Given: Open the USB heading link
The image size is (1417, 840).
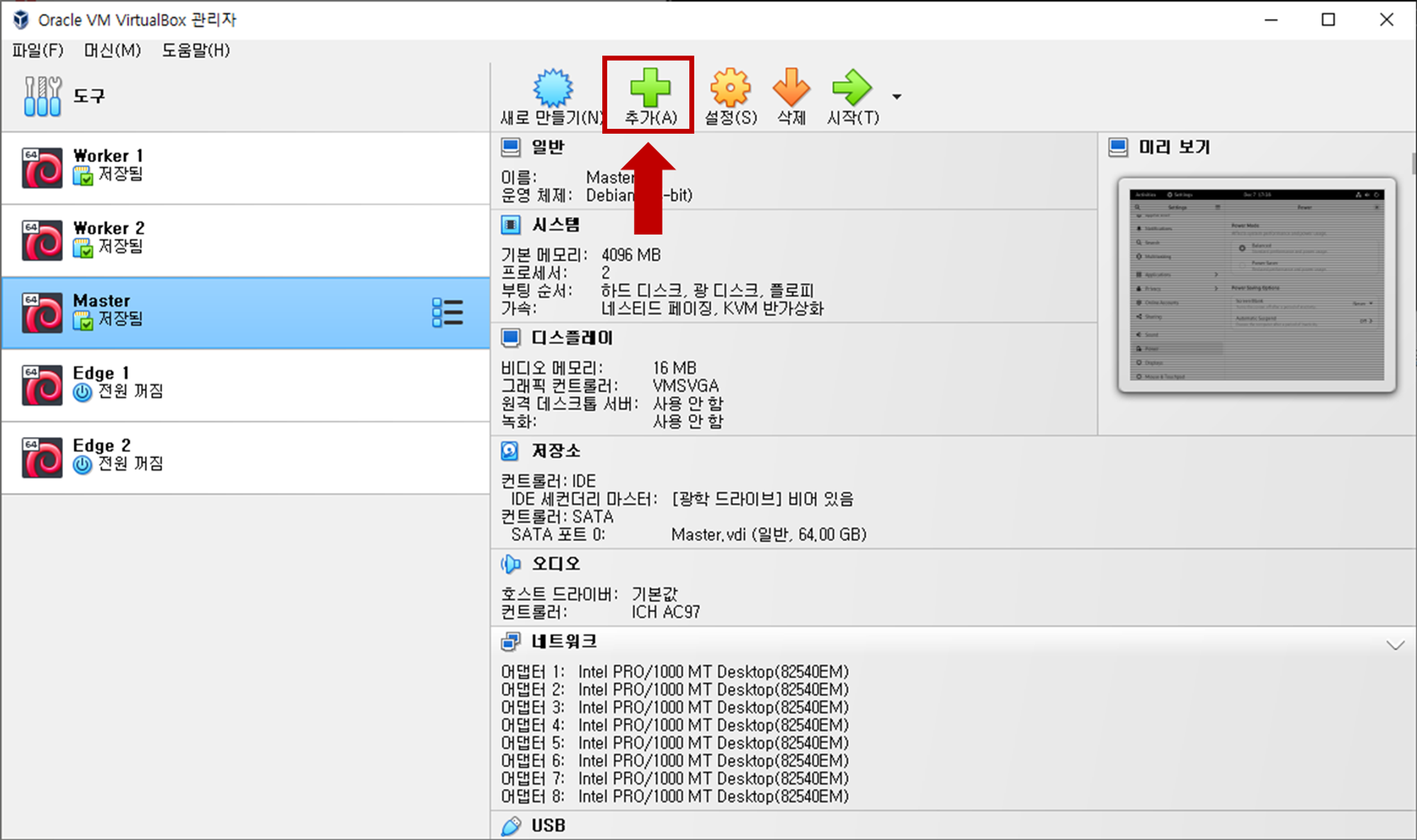Looking at the screenshot, I should pos(548,826).
